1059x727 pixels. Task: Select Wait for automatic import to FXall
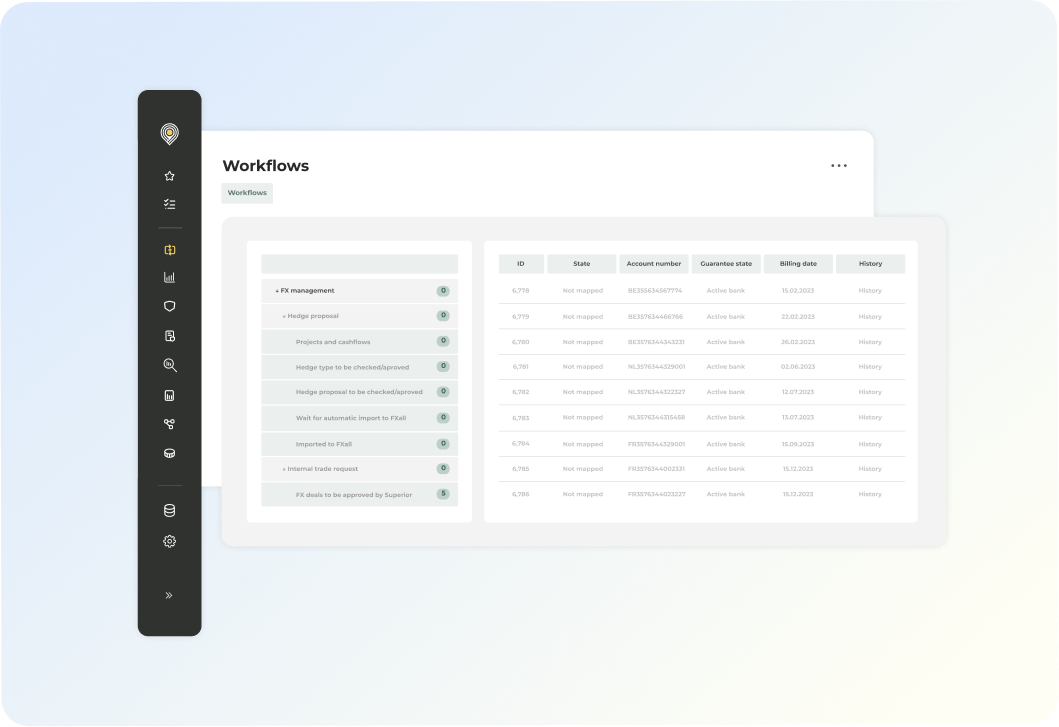coord(359,418)
